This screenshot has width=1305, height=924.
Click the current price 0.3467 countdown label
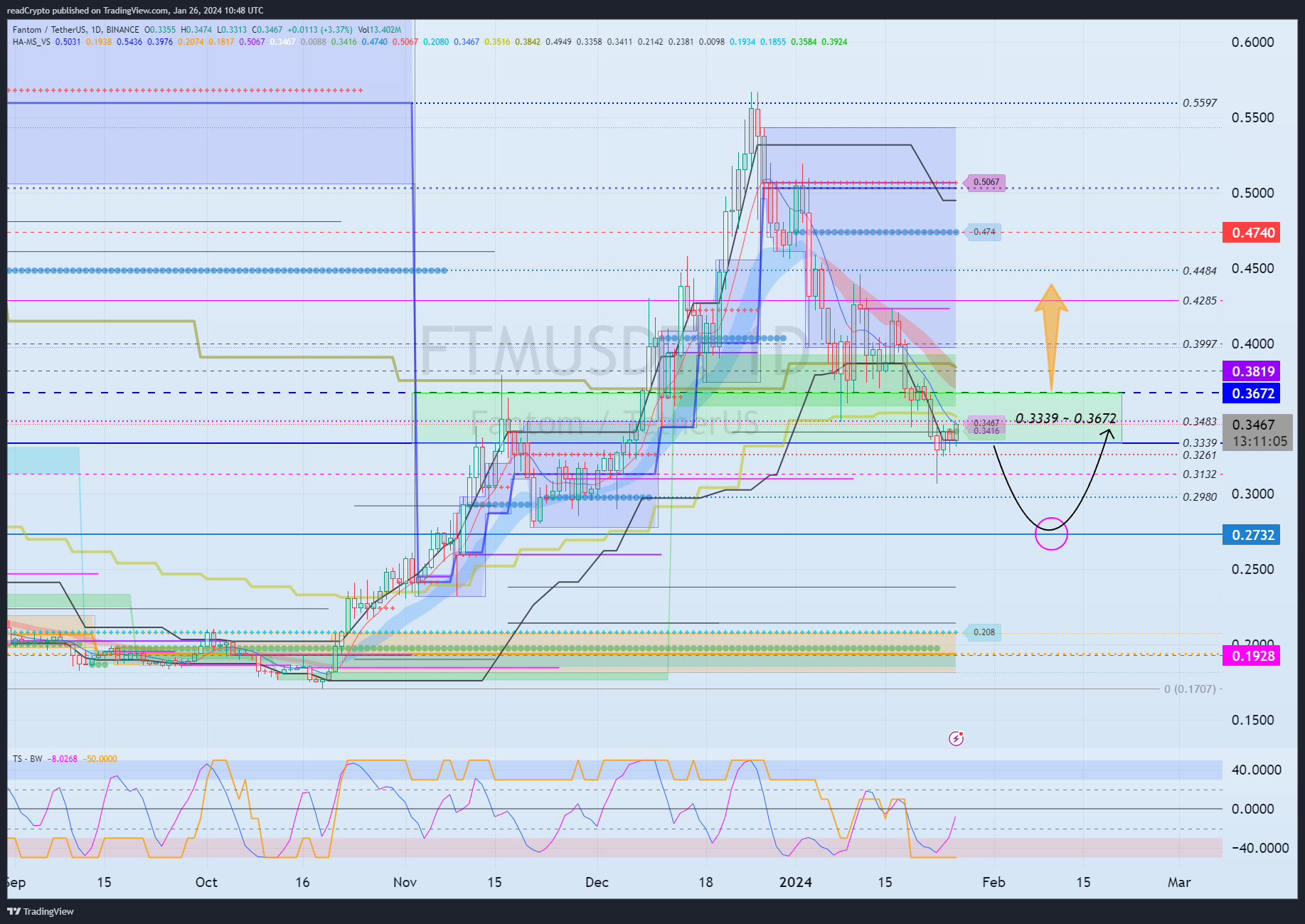(1257, 432)
